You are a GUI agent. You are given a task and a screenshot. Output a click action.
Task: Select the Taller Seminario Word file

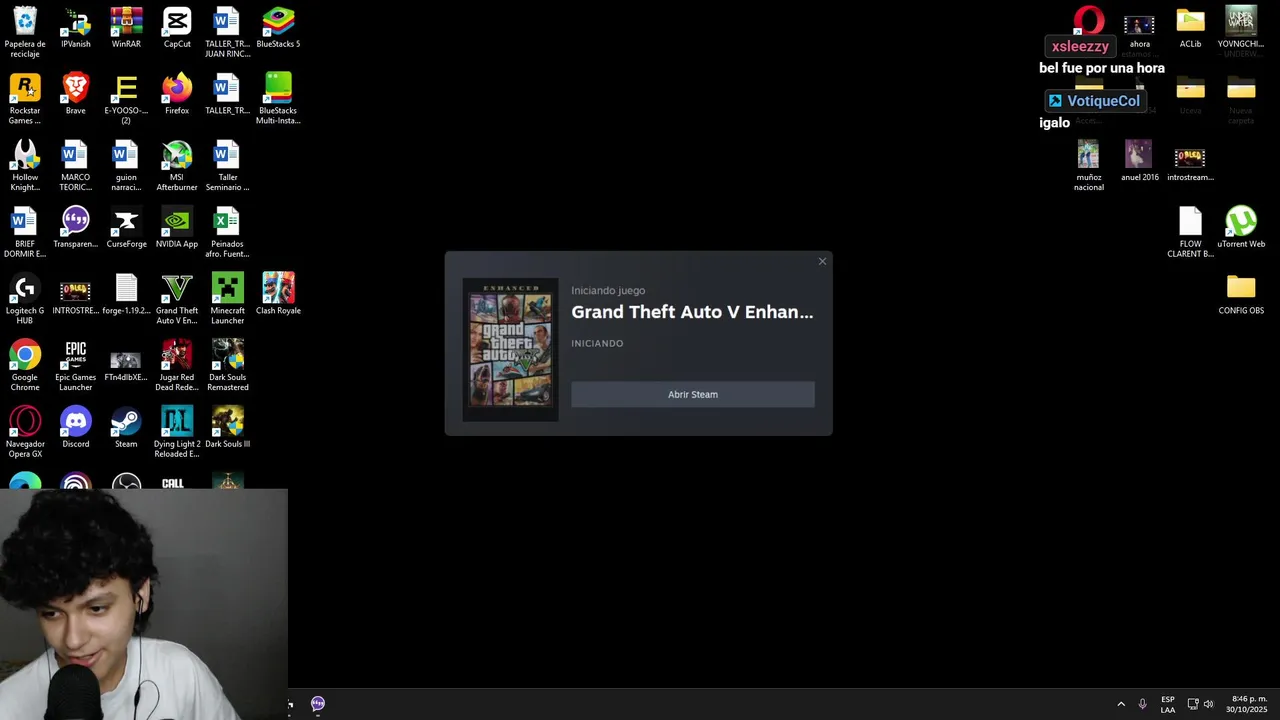[227, 166]
